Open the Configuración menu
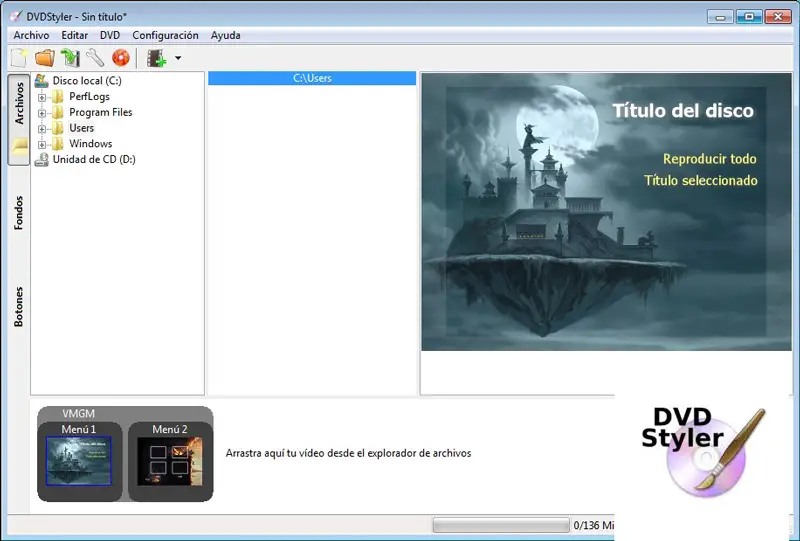800x541 pixels. 165,35
